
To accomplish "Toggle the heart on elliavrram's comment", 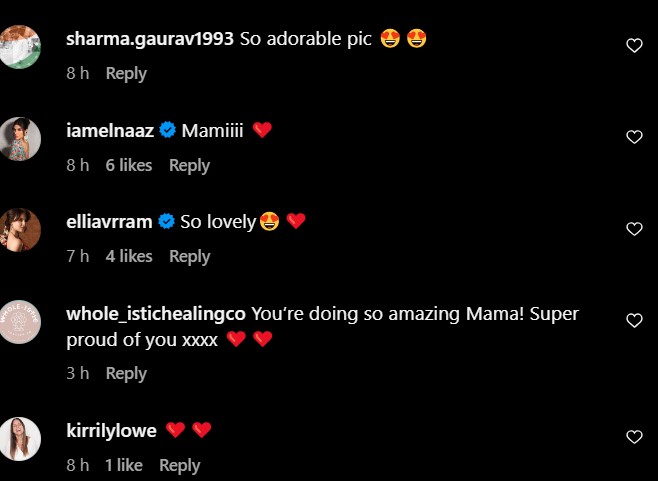I will [x=633, y=229].
